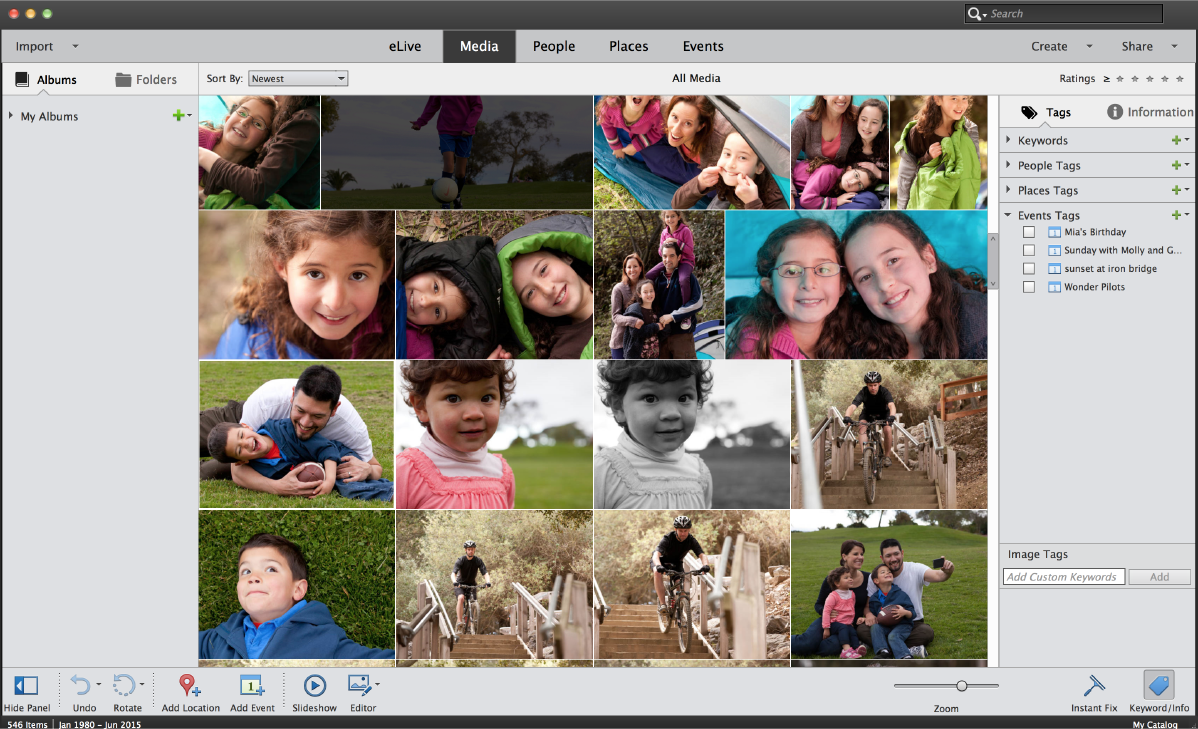Click the Add Location pin icon

click(189, 685)
